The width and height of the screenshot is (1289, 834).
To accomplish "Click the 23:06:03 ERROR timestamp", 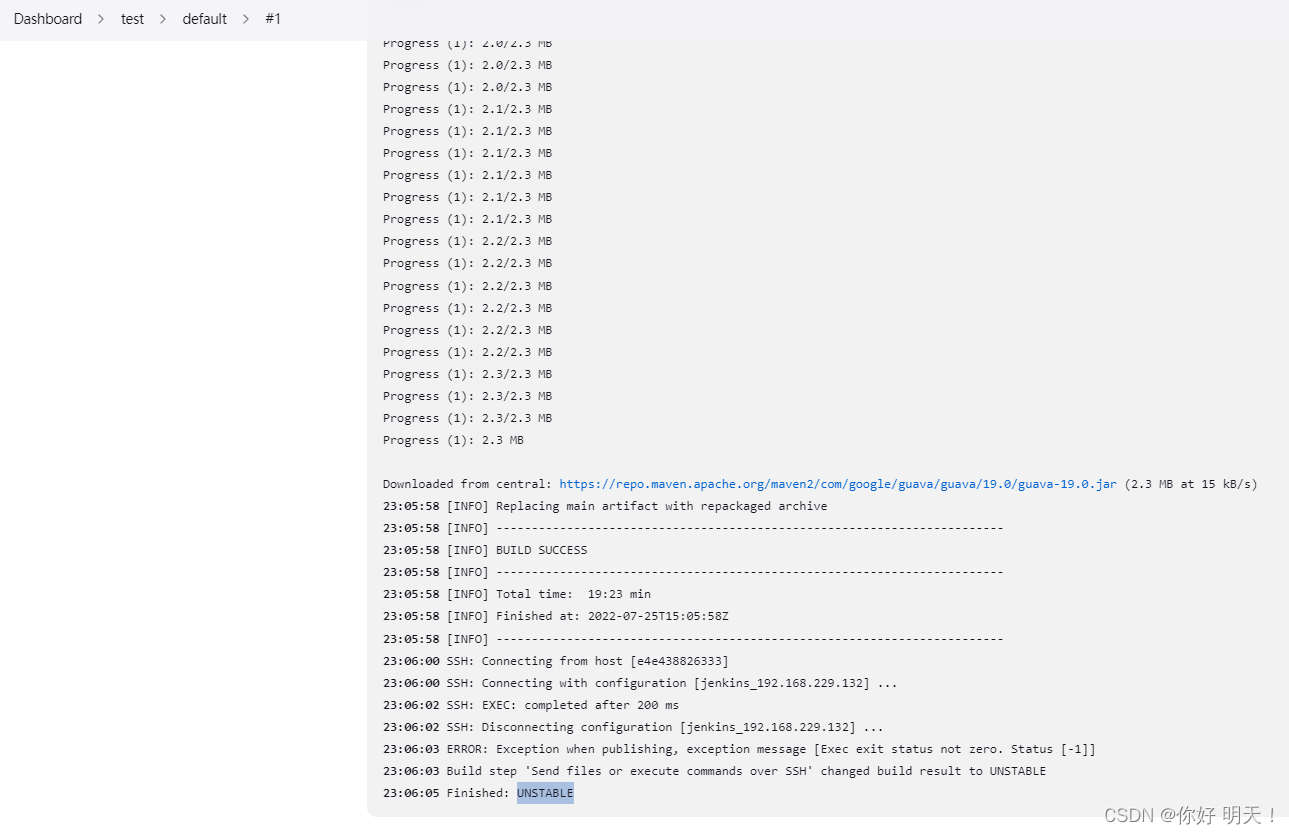I will 411,749.
